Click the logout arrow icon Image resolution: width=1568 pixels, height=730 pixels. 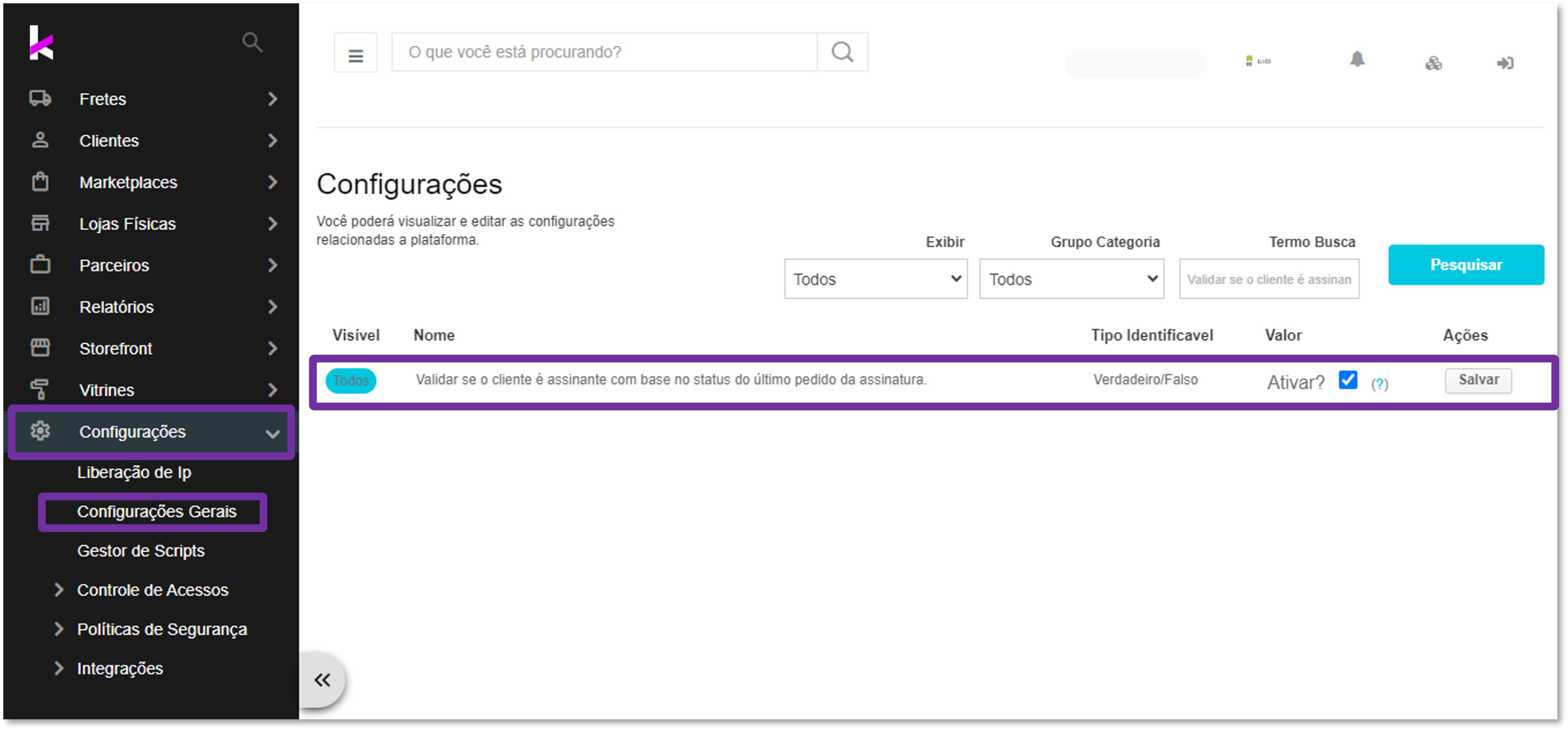(1505, 63)
